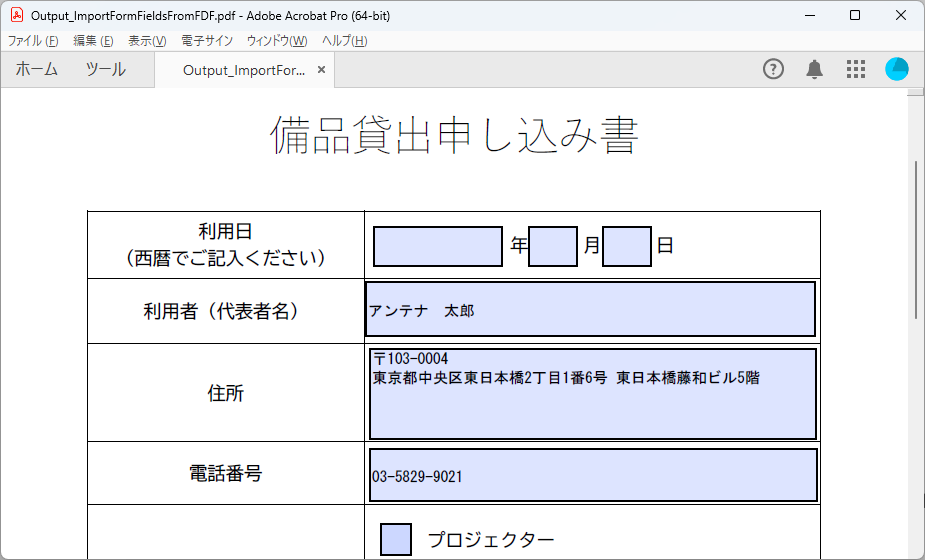Open the Help question mark icon
The width and height of the screenshot is (925, 560).
pos(773,69)
